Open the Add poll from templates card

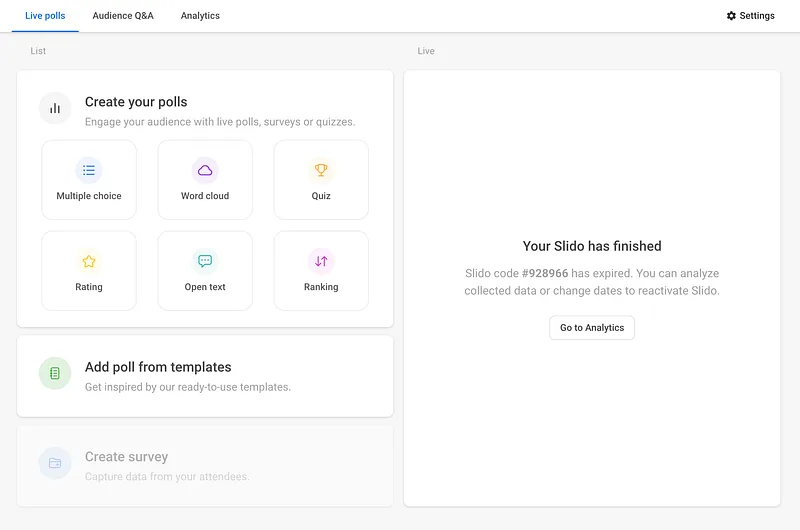(x=205, y=376)
